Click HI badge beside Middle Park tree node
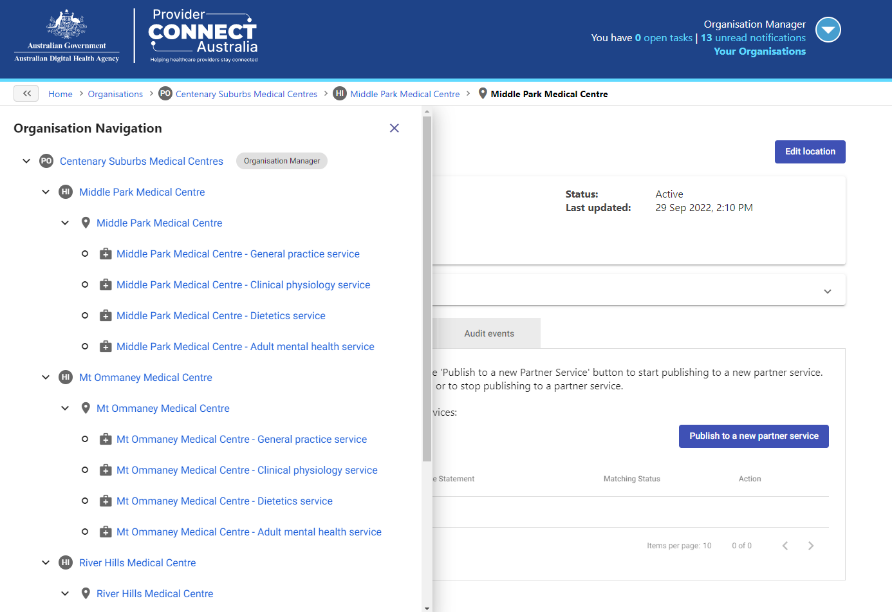Viewport: 892px width, 612px height. 65,192
